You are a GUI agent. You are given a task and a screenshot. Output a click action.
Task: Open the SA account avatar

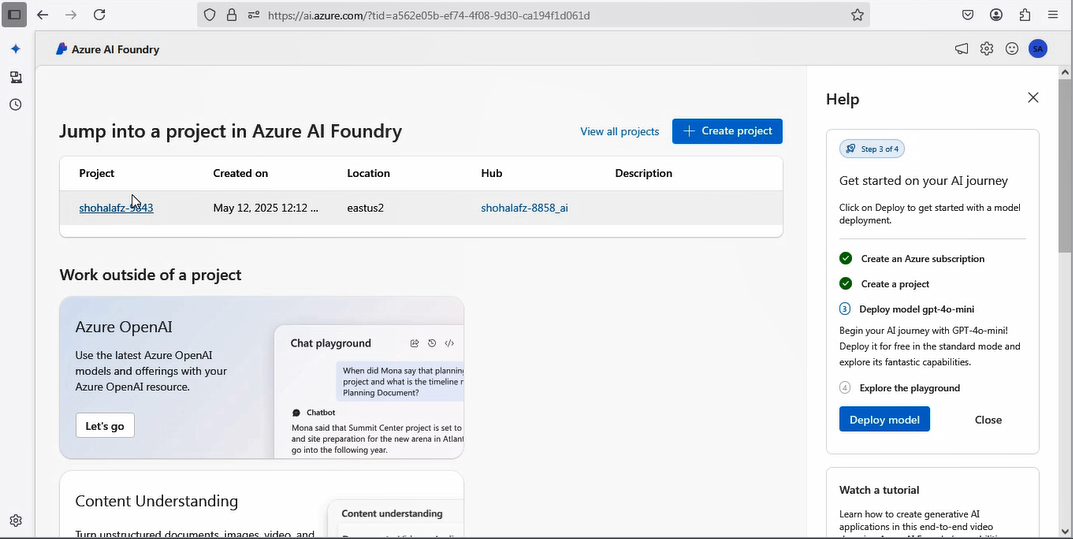point(1037,49)
